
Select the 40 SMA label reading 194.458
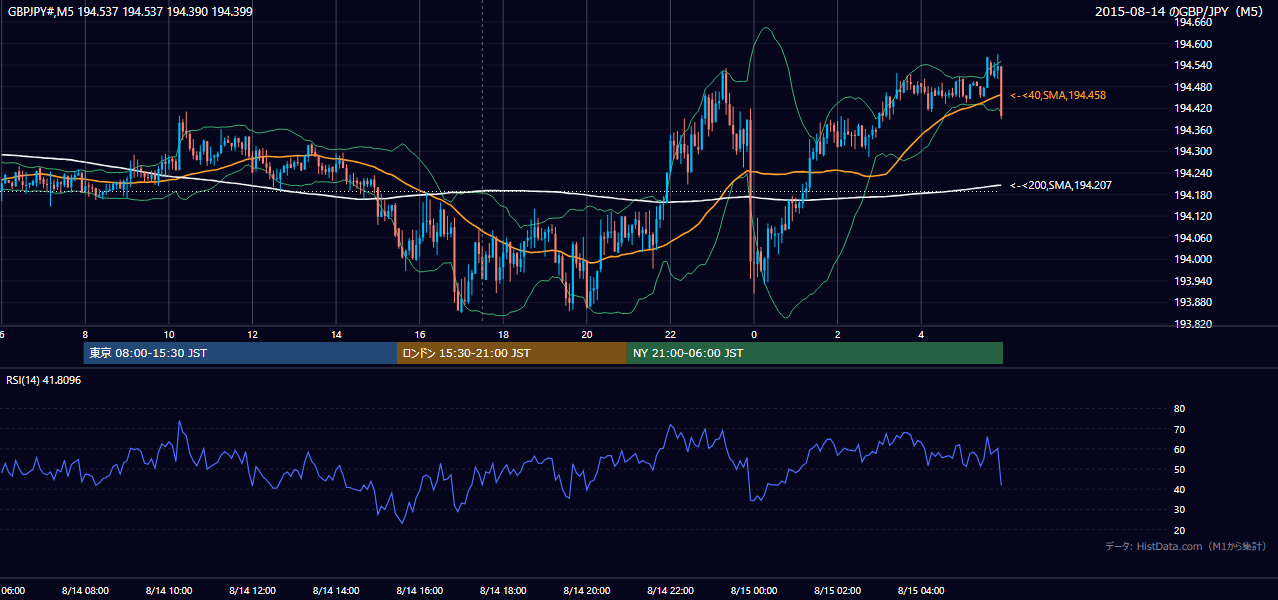(x=1058, y=95)
